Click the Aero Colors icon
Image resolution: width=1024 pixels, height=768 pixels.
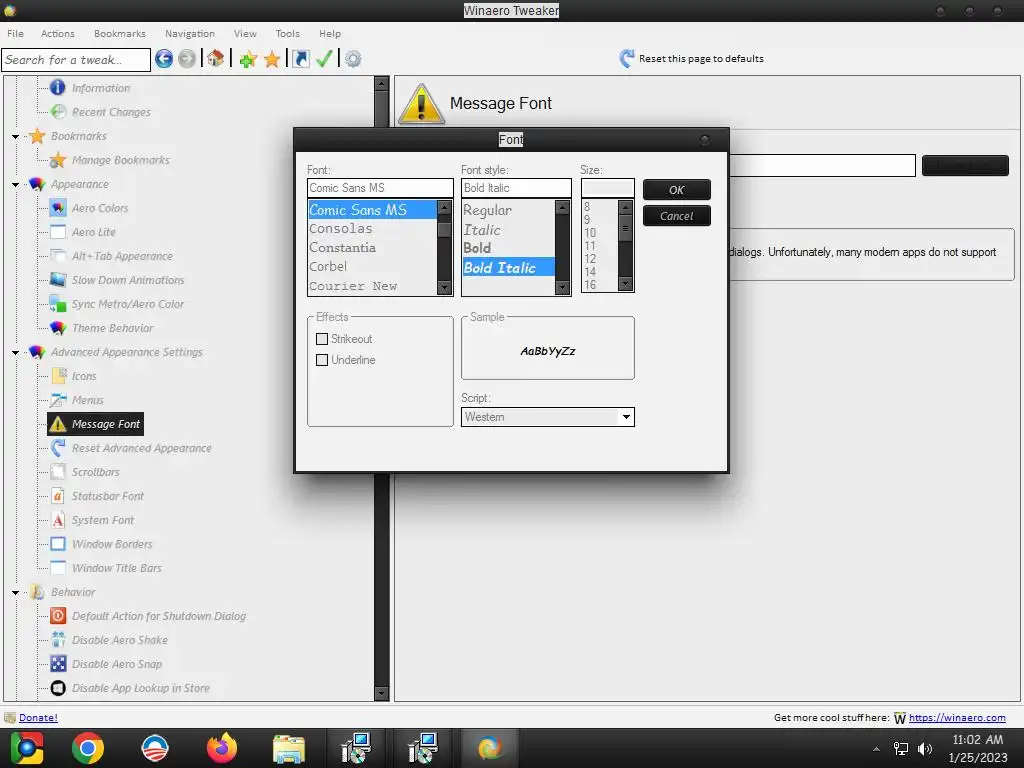pyautogui.click(x=58, y=208)
